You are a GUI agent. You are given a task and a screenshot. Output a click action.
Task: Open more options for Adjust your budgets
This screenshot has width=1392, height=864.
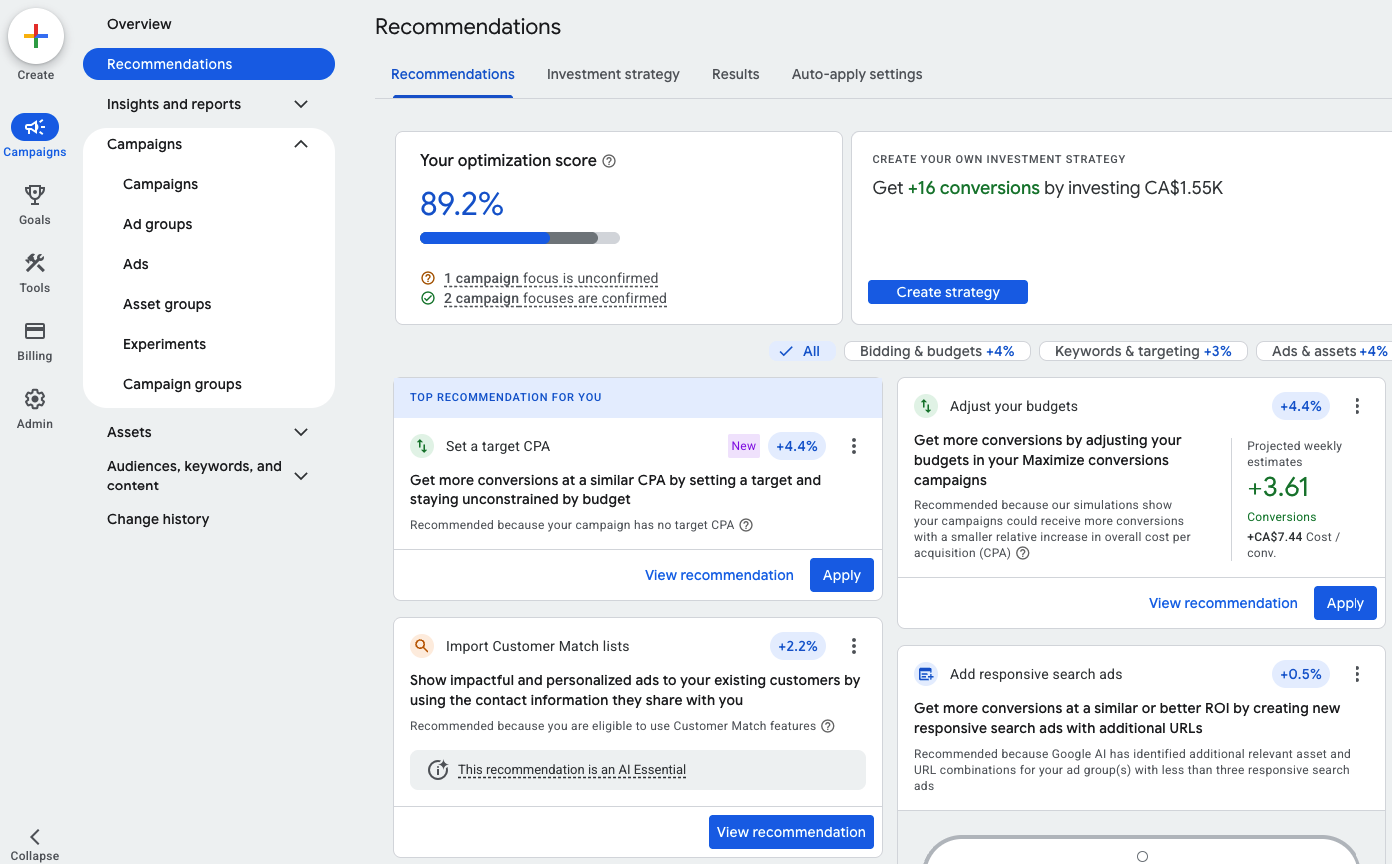pos(1357,406)
